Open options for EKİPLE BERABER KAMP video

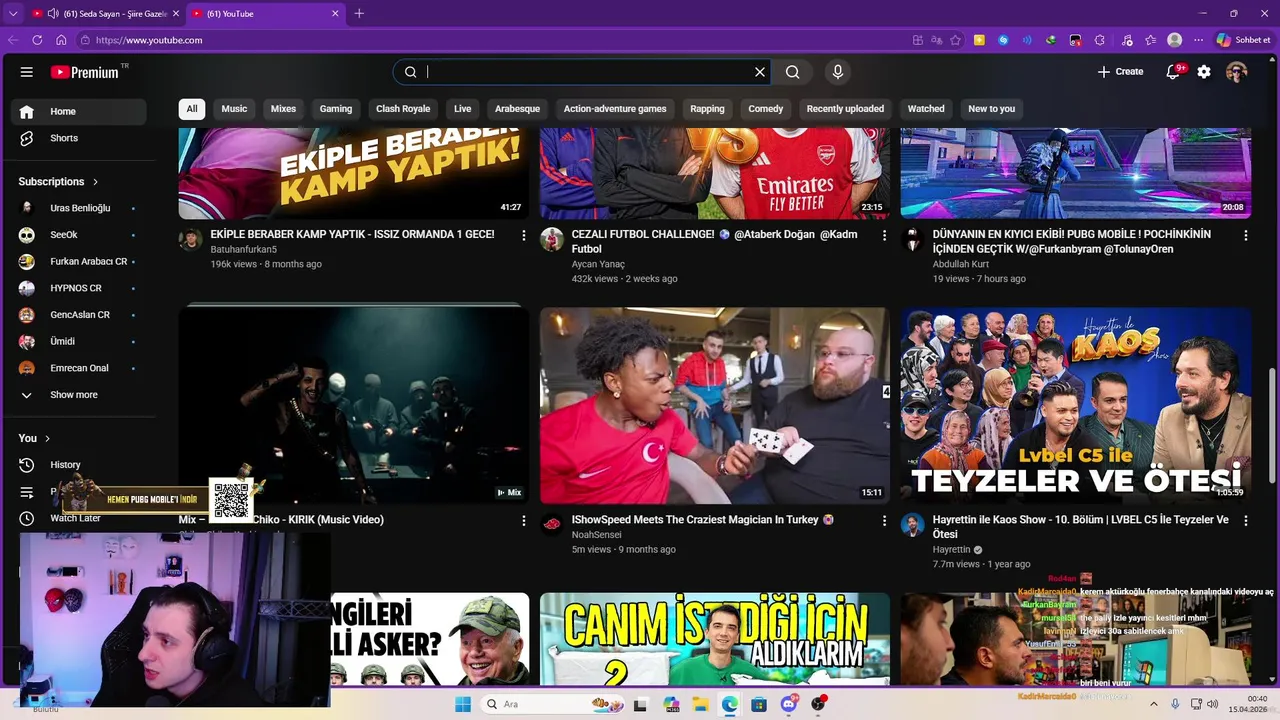[x=523, y=235]
